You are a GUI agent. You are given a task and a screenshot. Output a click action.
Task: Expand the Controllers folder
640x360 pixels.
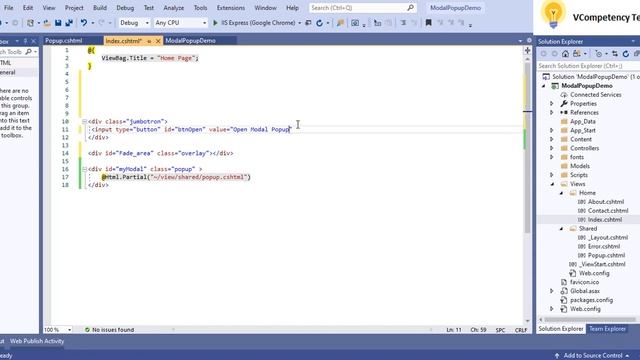551,148
